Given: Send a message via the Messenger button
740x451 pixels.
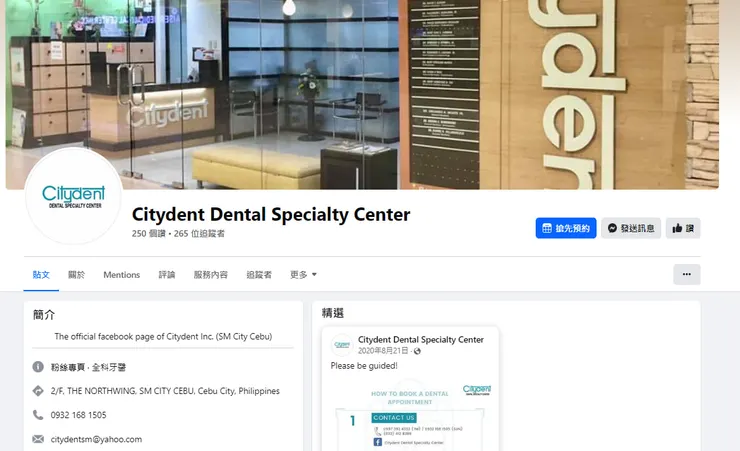Looking at the screenshot, I should (631, 228).
